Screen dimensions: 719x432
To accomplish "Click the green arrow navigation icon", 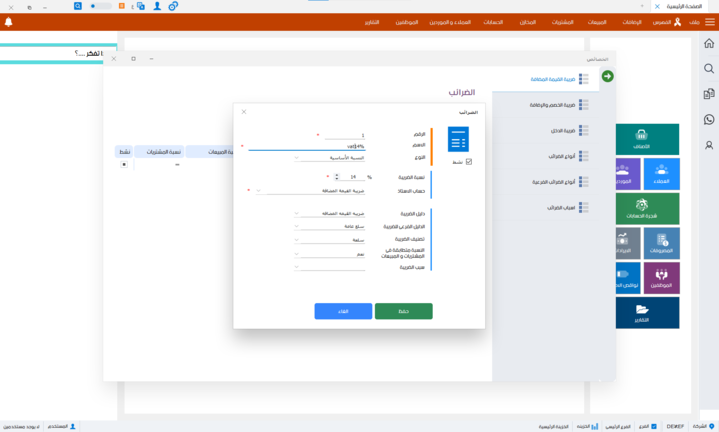I will tap(607, 76).
